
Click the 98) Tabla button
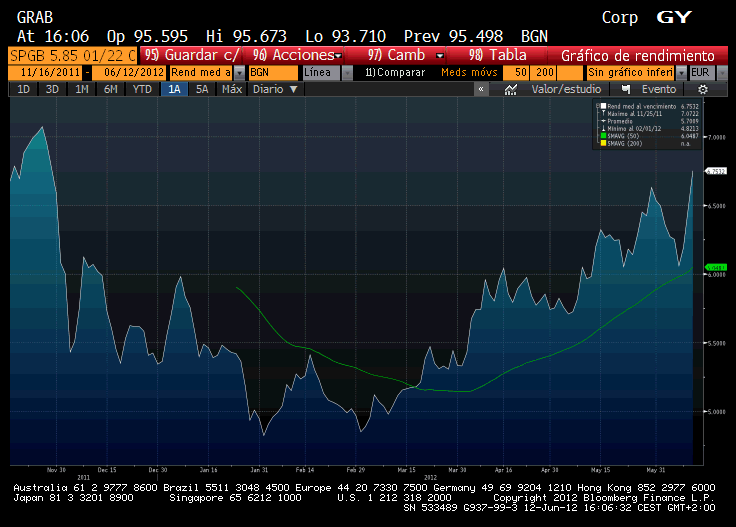[498, 55]
